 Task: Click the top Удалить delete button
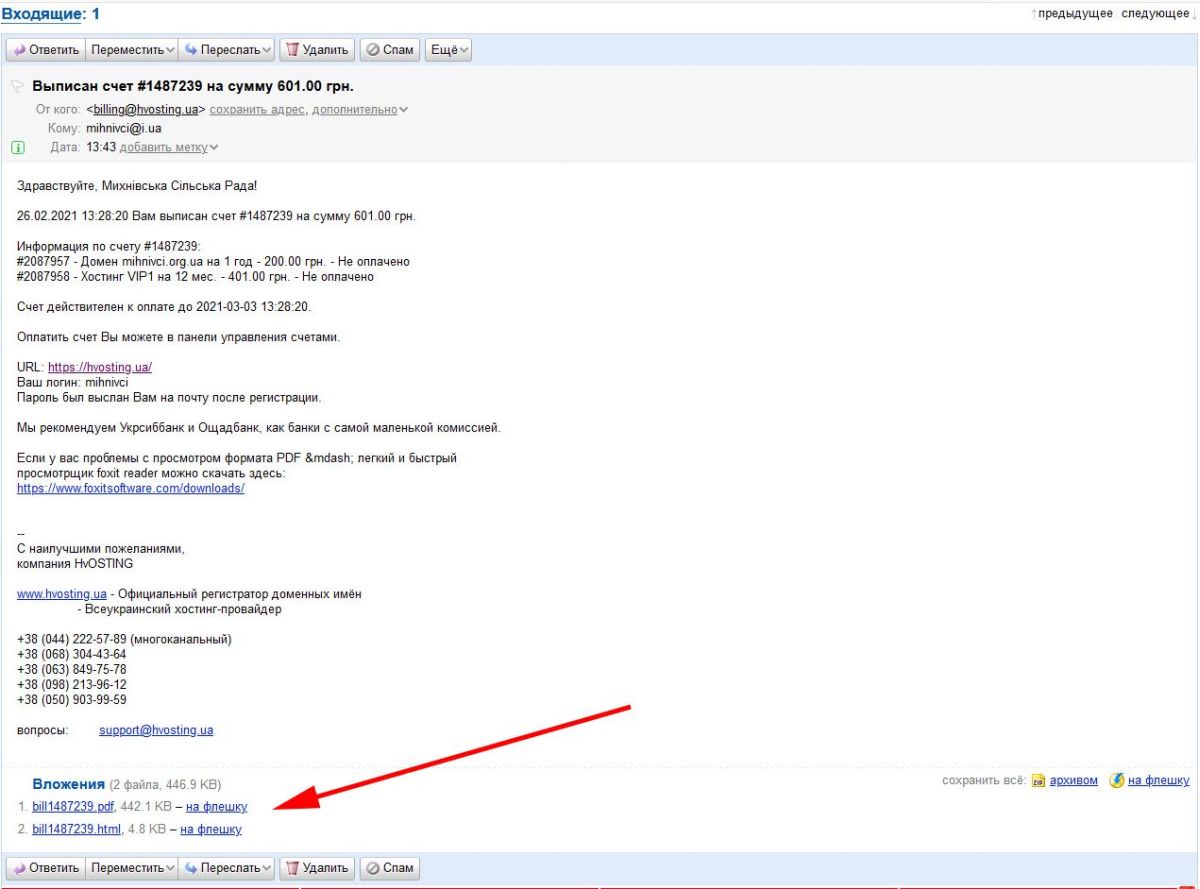pyautogui.click(x=317, y=50)
